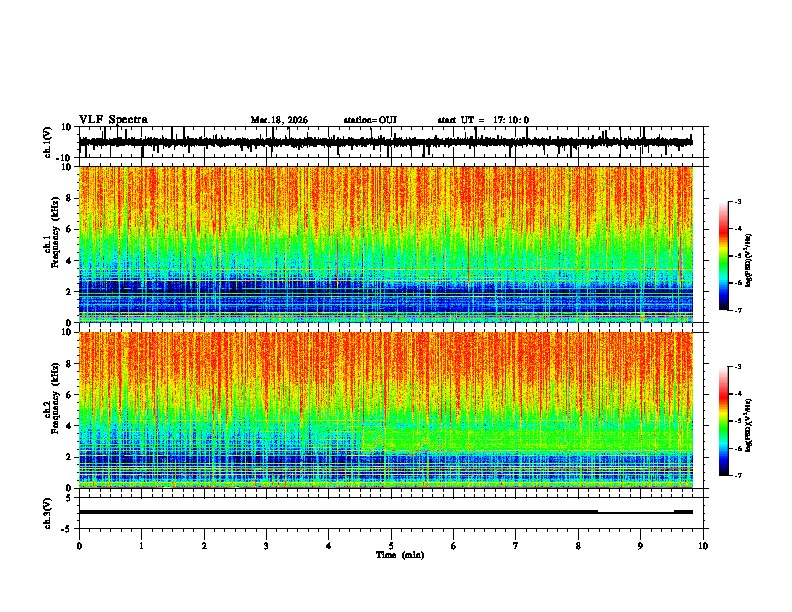Click the "ch.3(V)" axis label
792x612 pixels.
point(48,513)
